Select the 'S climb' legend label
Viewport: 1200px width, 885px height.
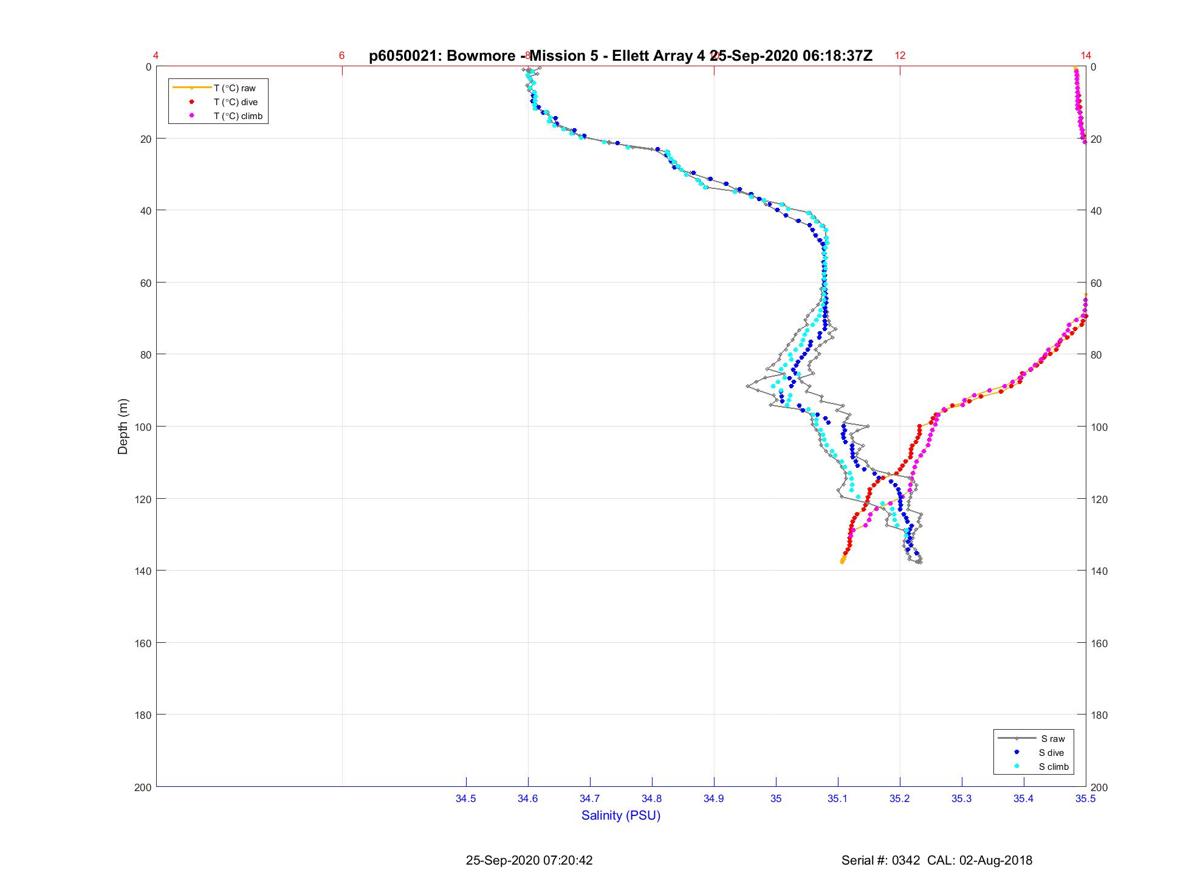coord(1055,766)
